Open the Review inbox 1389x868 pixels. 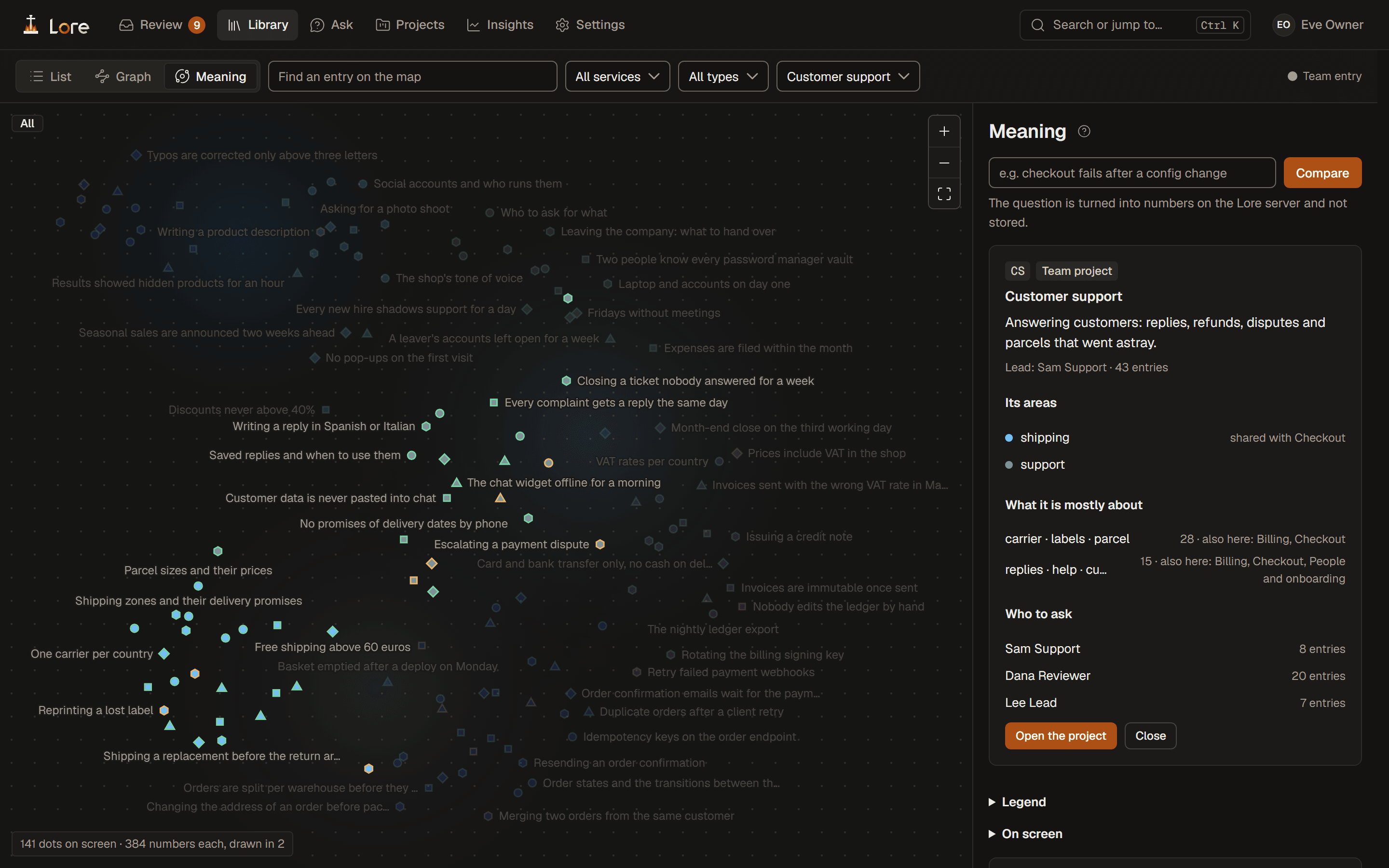(162, 25)
